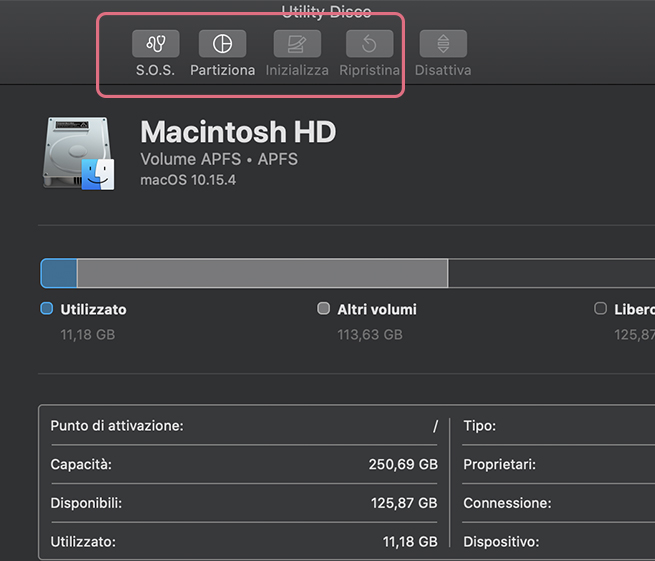Click the Tipo field label
Viewport: 655px width, 561px height.
480,426
